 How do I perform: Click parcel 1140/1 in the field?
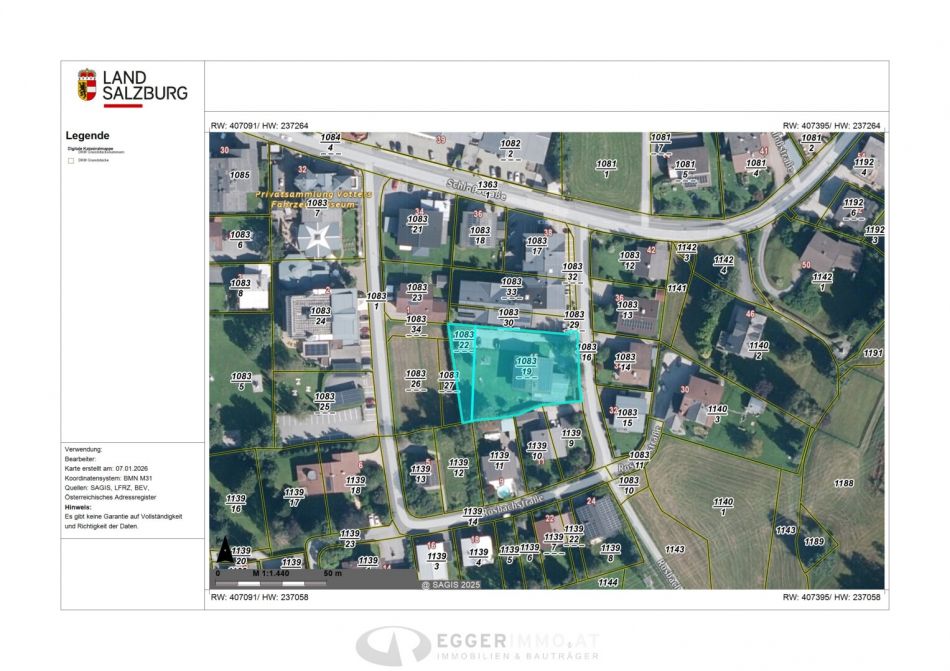coord(724,506)
